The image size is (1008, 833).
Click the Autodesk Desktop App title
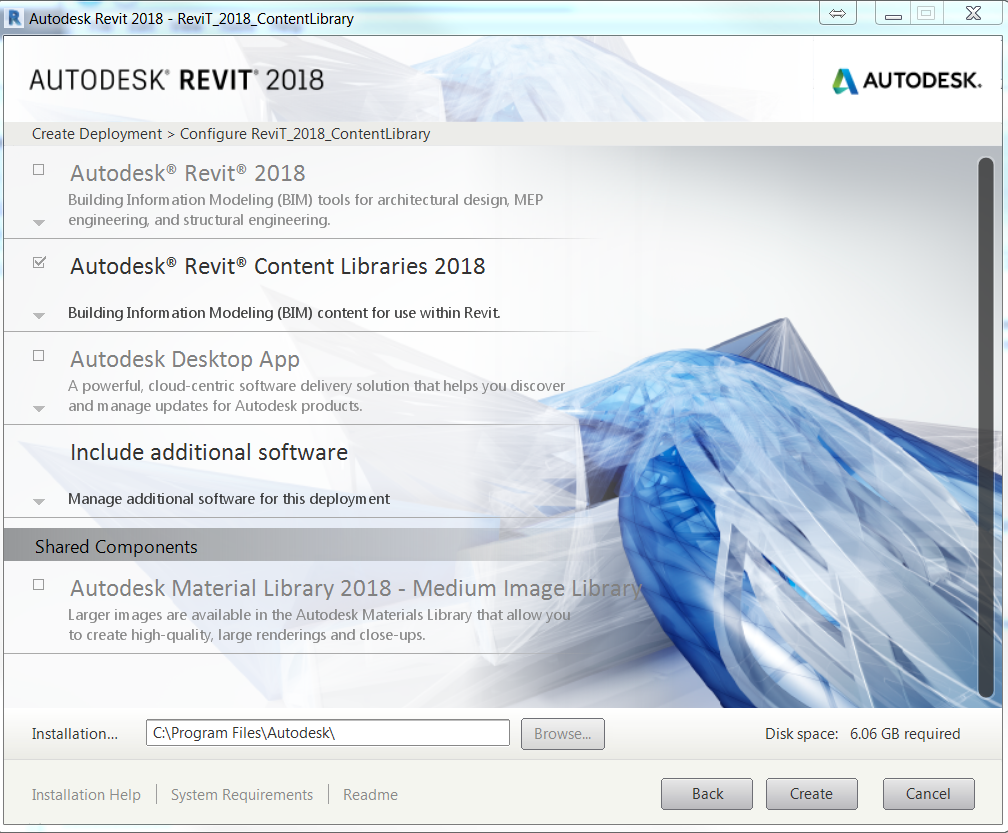pyautogui.click(x=185, y=359)
